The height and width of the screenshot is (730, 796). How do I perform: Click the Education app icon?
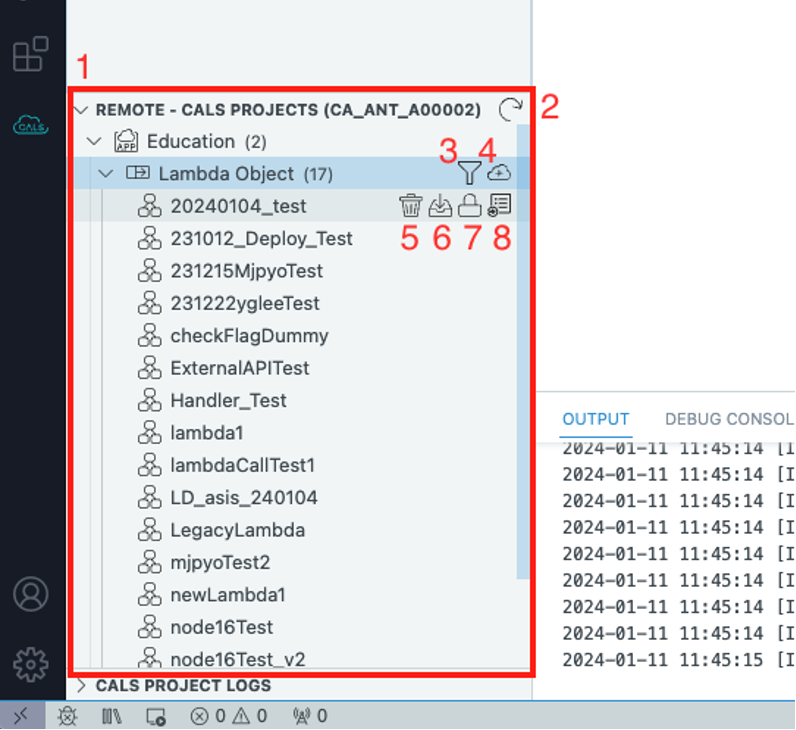[126, 141]
